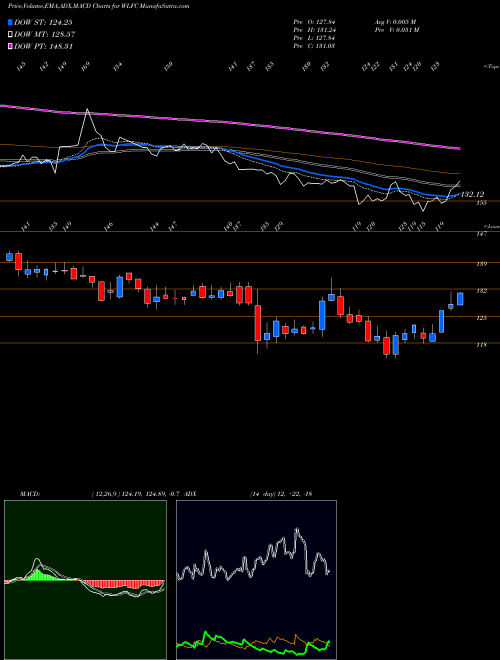This screenshot has width=500, height=660.
Task: Click the 132.12 EMA price label
Action: pos(472,194)
